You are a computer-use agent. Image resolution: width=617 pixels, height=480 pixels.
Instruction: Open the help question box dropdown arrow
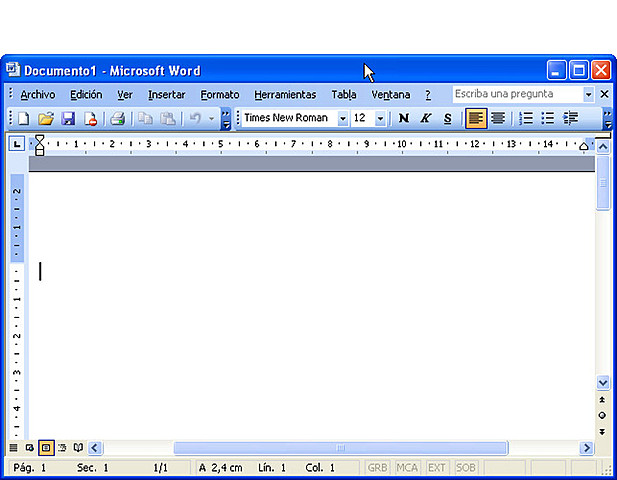point(588,94)
